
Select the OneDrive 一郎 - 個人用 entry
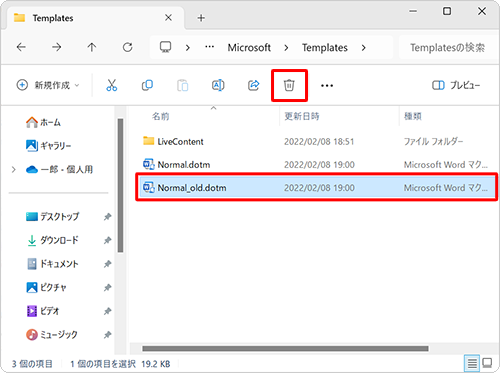pyautogui.click(x=59, y=169)
